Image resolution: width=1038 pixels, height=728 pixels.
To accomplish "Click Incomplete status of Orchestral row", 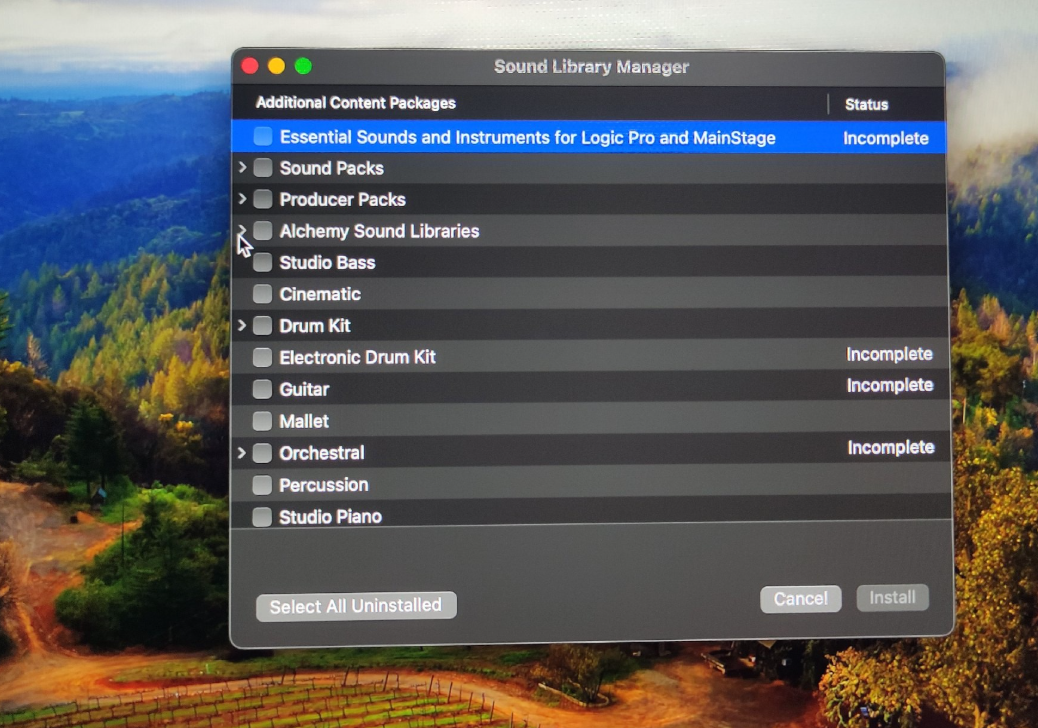I will 891,447.
